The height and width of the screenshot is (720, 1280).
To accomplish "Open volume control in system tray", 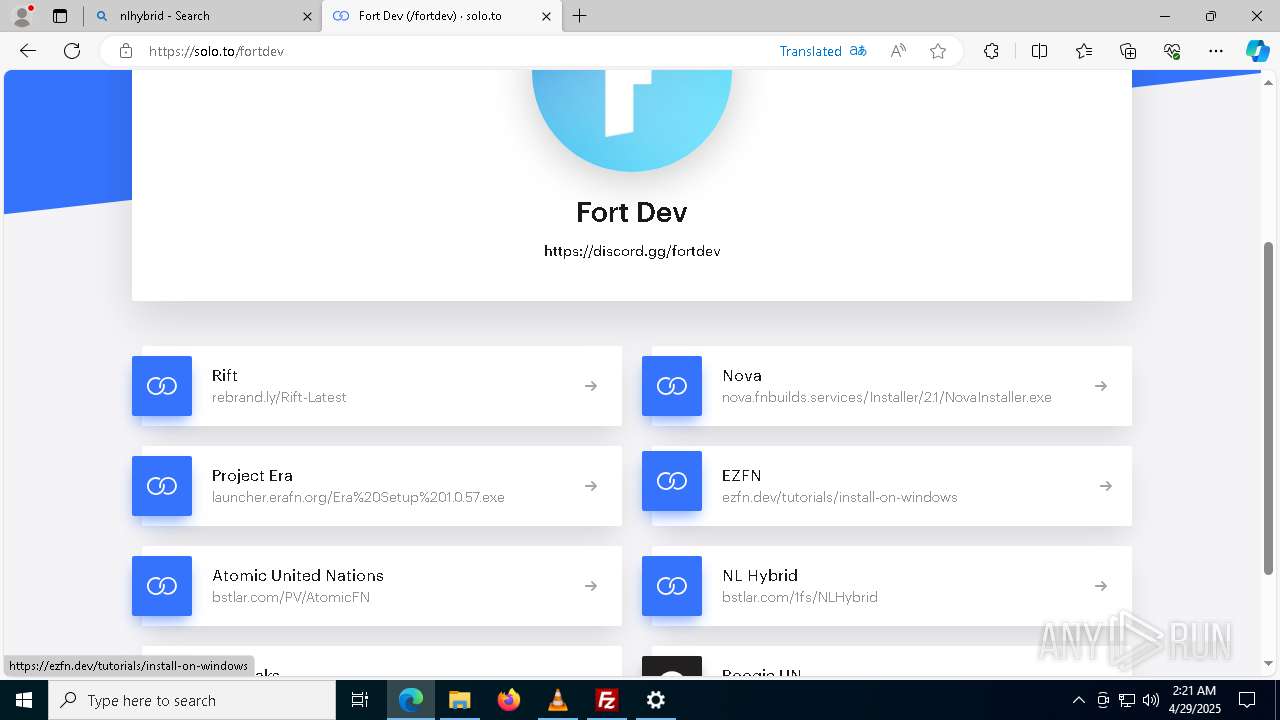I will 1150,700.
